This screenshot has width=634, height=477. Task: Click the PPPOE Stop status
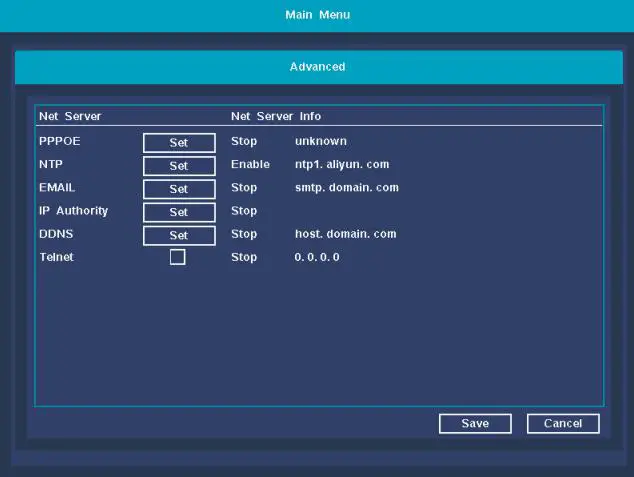pos(244,141)
